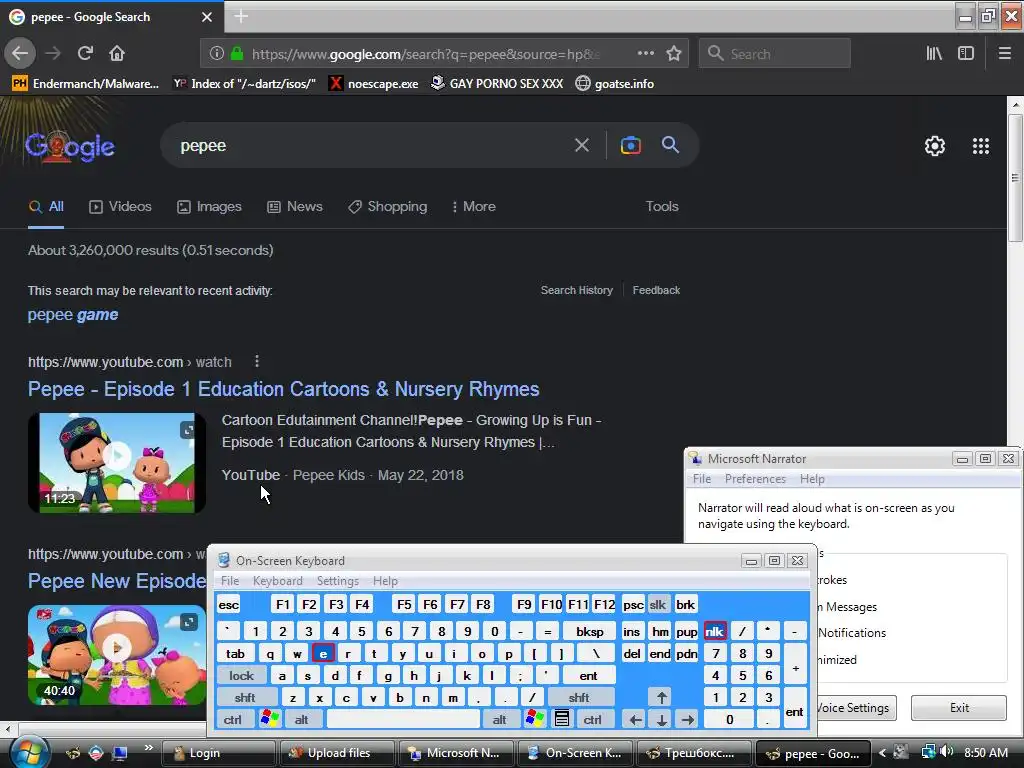Play the 40:40 Pepee video thumbnail

(x=117, y=654)
